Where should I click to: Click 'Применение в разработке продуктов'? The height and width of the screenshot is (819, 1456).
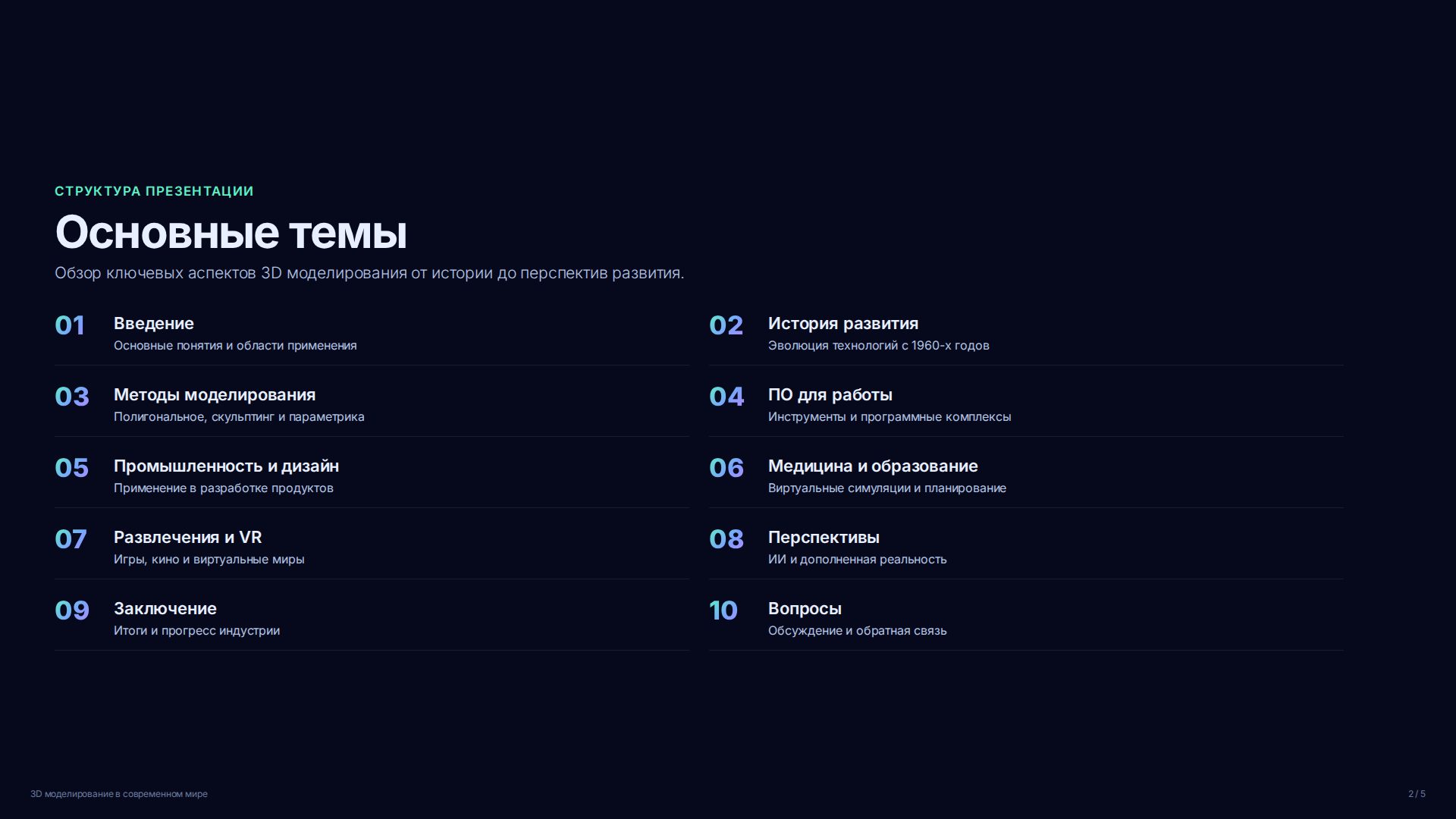(224, 488)
